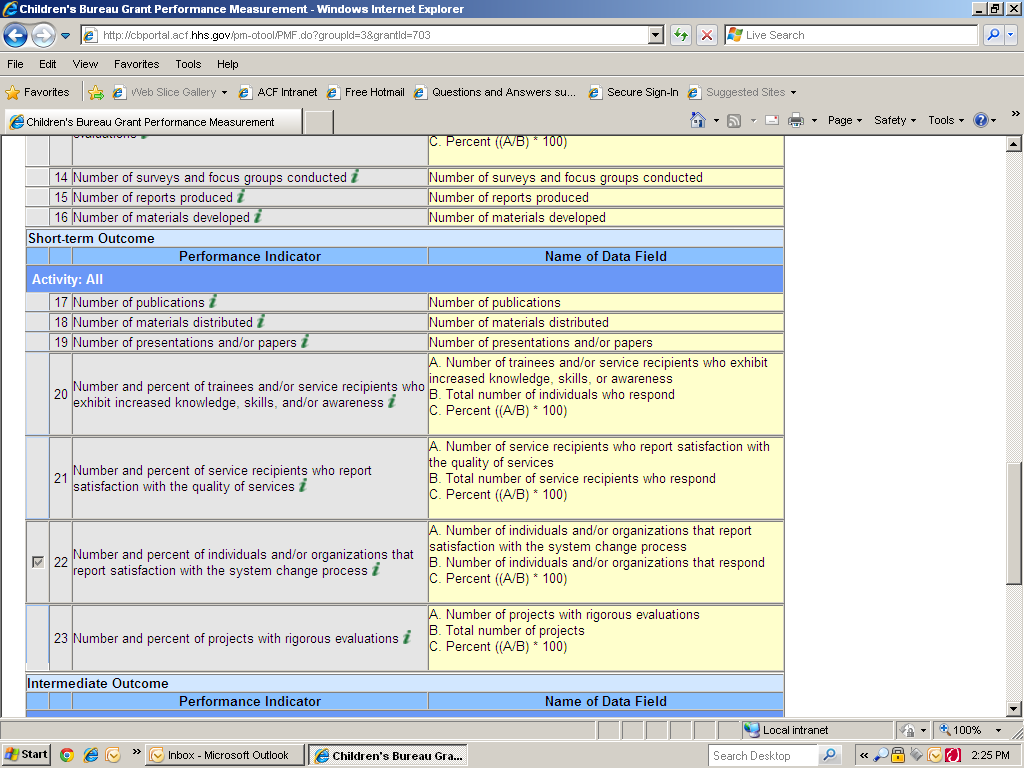The width and height of the screenshot is (1024, 768).
Task: Stop loading with the red X icon
Action: click(707, 35)
